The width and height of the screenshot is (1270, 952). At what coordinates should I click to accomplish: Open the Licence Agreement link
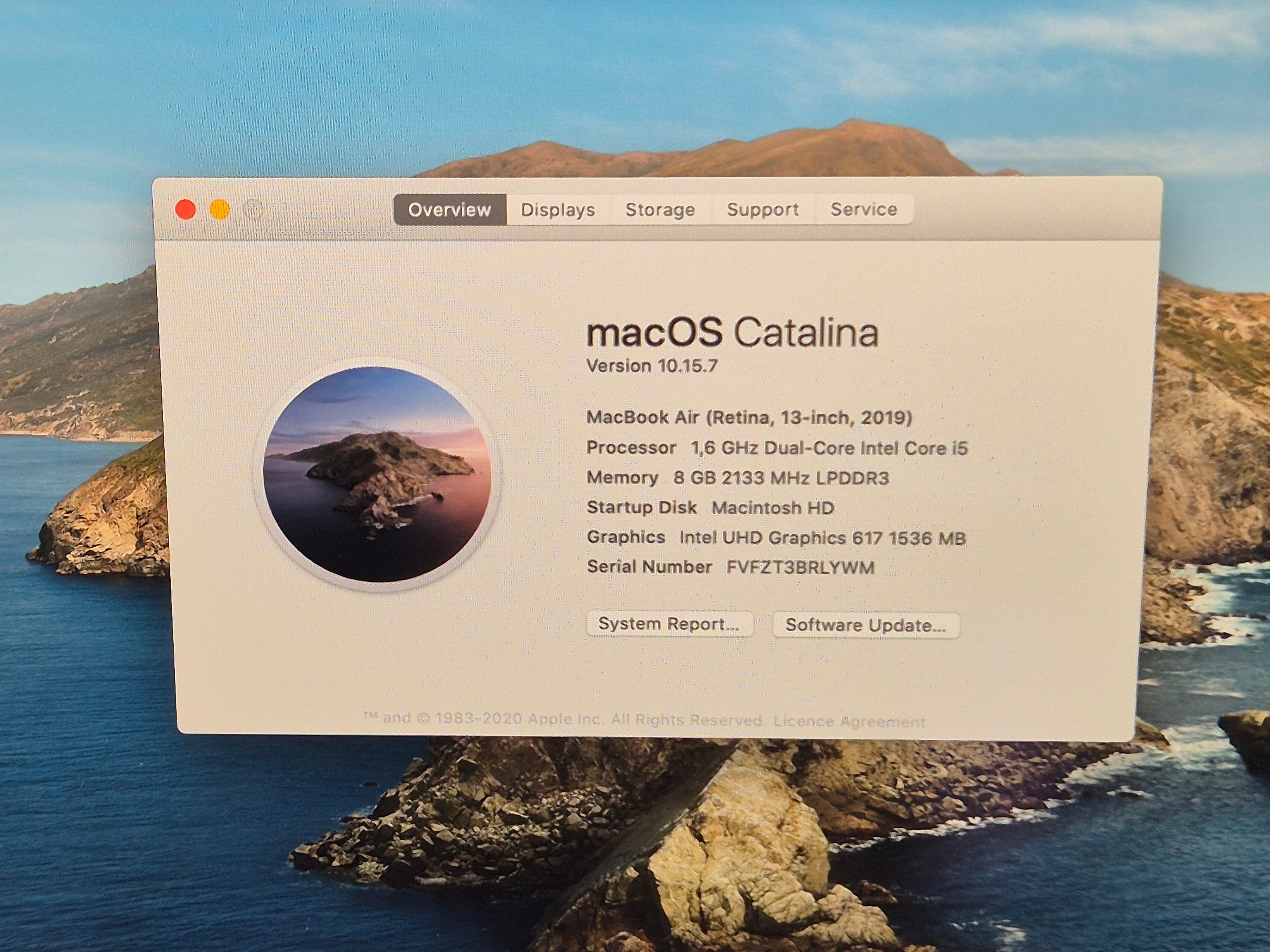(x=850, y=721)
